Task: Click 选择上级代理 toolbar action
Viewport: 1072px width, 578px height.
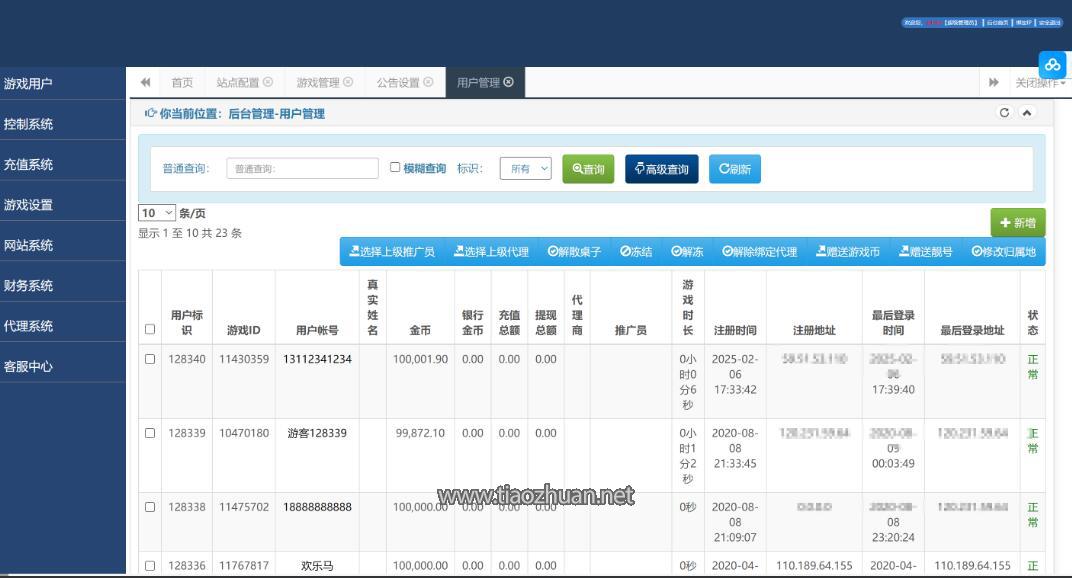Action: [x=492, y=252]
